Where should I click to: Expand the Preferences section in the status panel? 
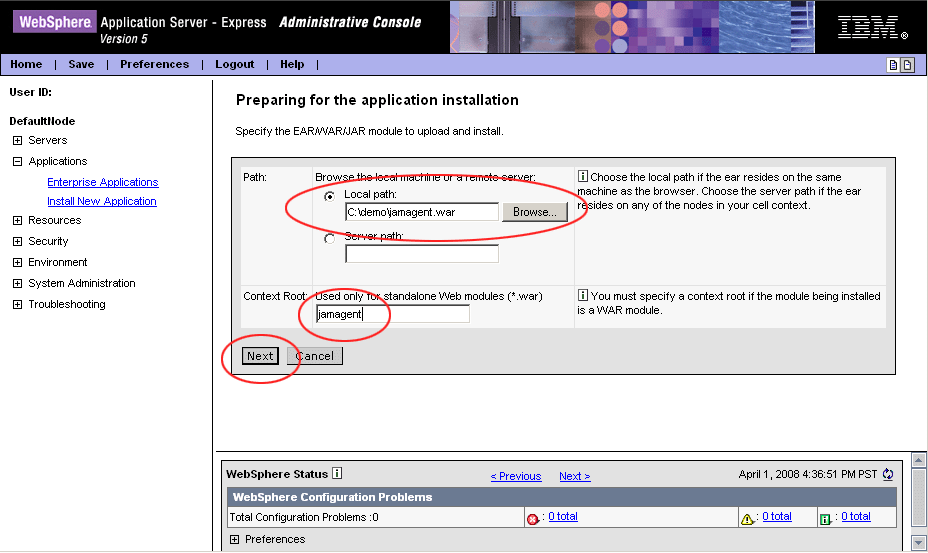234,539
